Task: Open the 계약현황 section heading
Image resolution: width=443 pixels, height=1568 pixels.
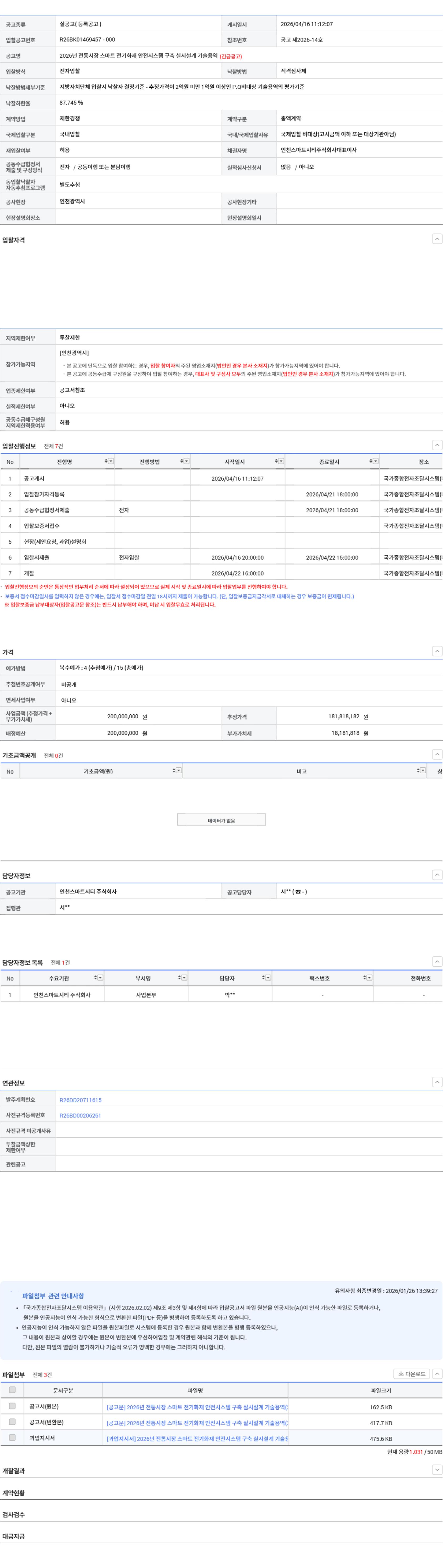Action: pyautogui.click(x=13, y=1493)
